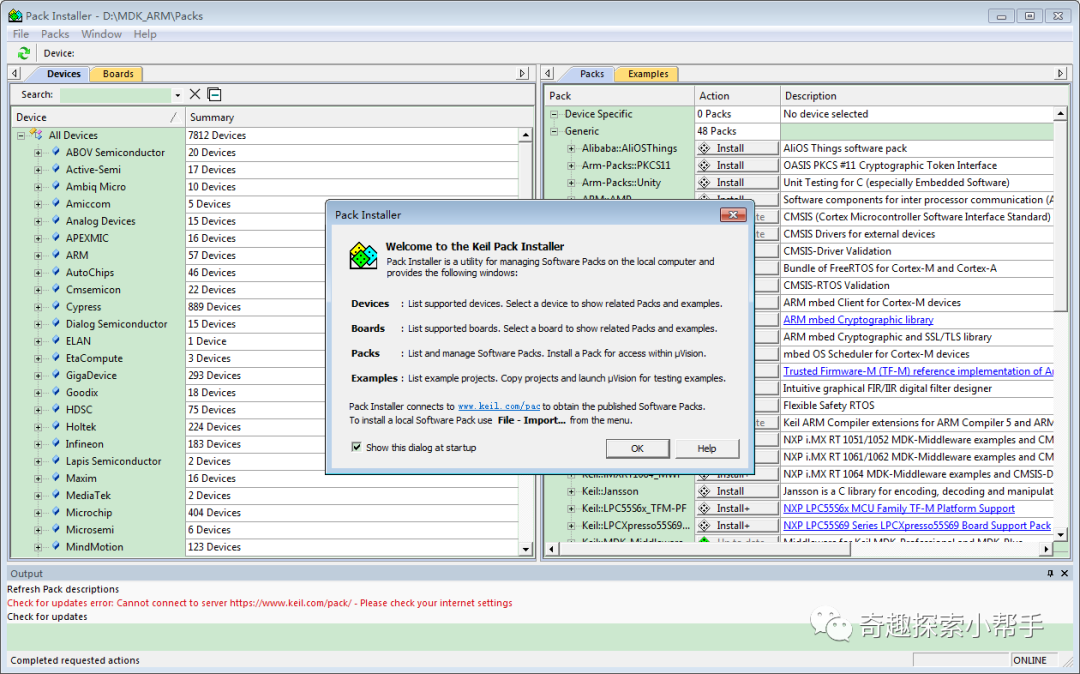Click the Keil Pack Installer dialog logo
The width and height of the screenshot is (1080, 674).
[363, 255]
